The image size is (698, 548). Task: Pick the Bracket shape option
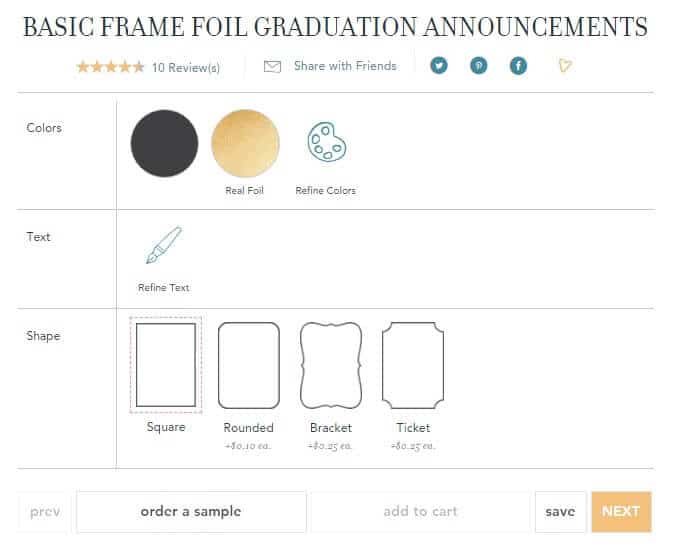coord(331,365)
